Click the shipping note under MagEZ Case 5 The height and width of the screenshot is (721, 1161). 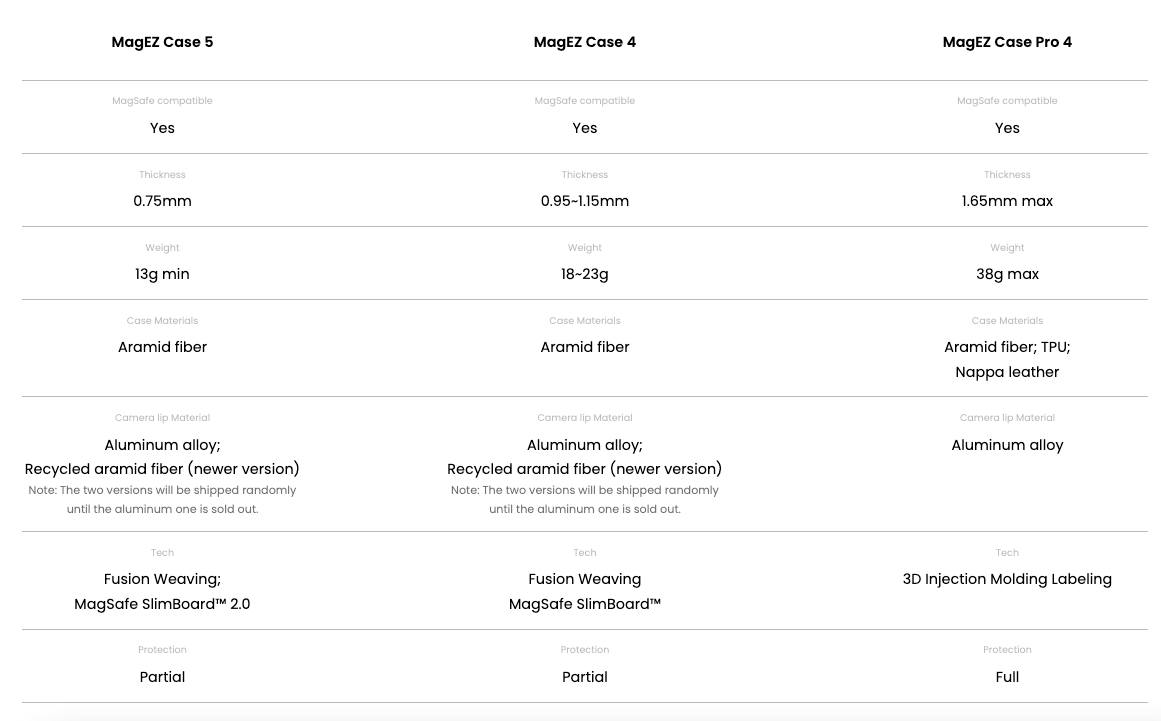point(162,500)
